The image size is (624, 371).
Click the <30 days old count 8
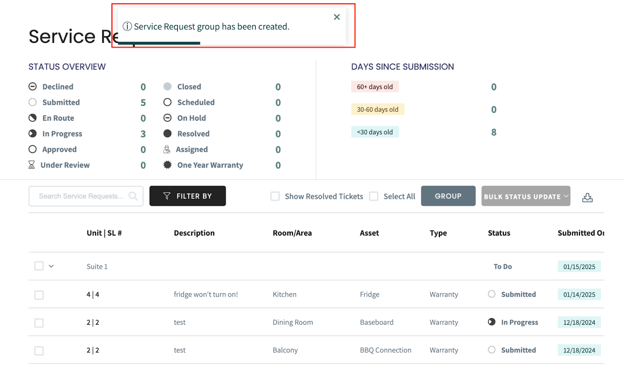tap(493, 132)
